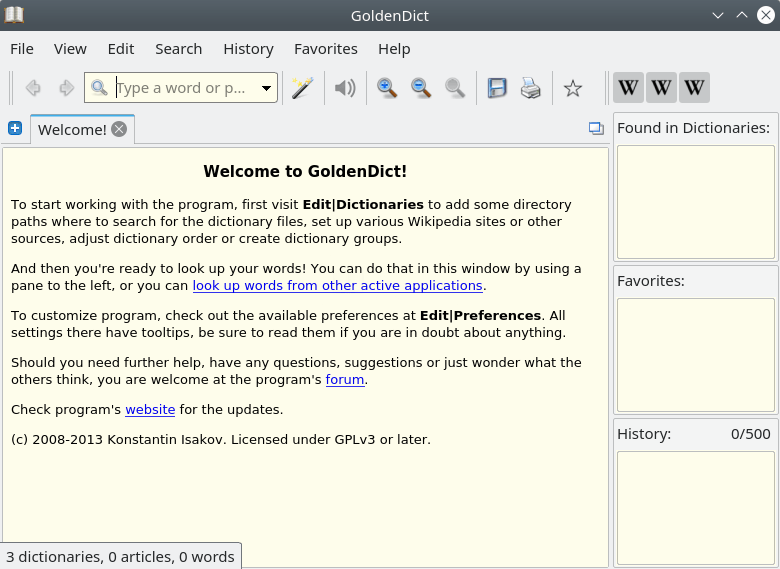
Task: Zoom out with the minus magnifier icon
Action: tap(421, 88)
